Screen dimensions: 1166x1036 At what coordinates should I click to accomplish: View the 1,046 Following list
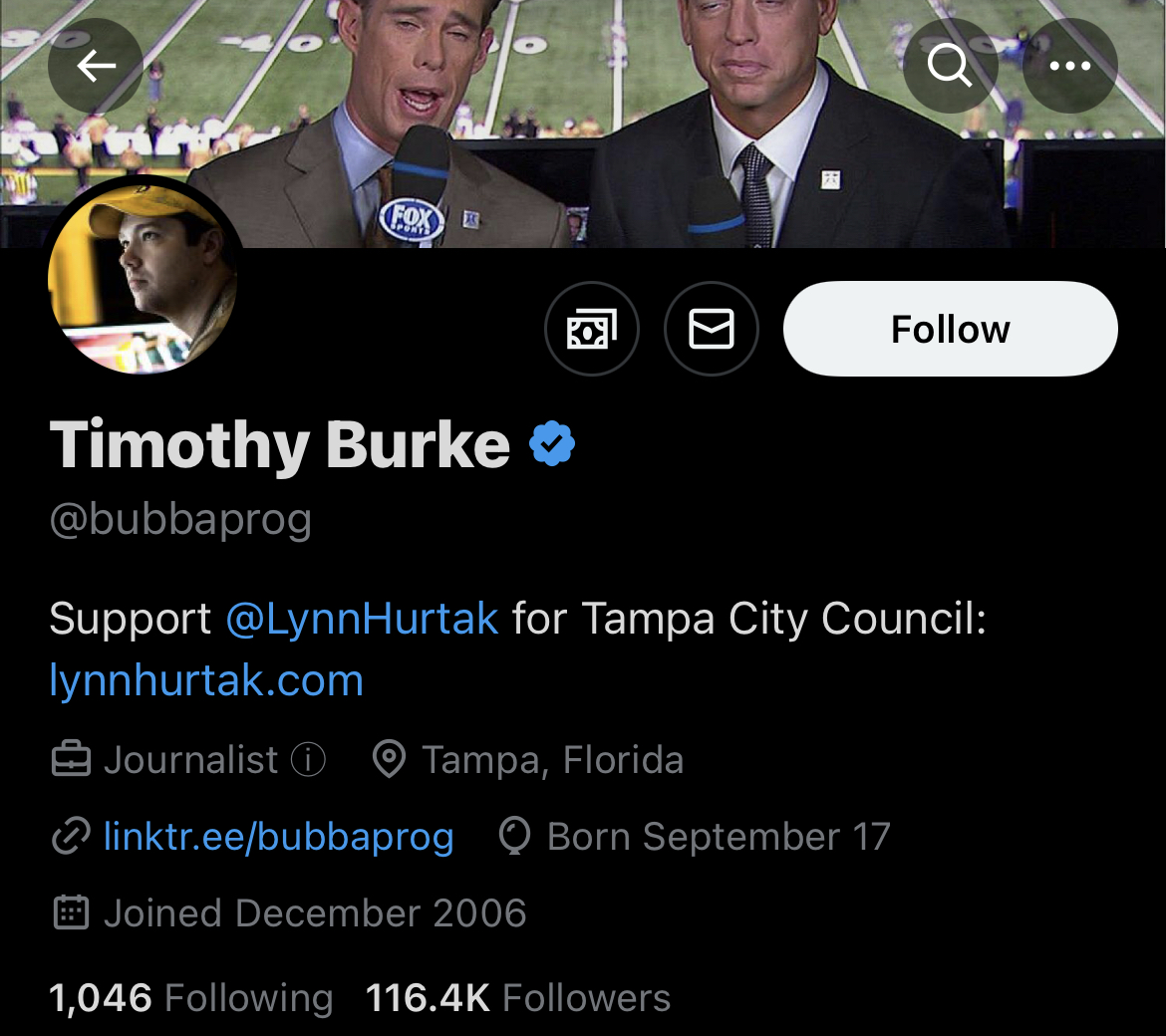191,997
